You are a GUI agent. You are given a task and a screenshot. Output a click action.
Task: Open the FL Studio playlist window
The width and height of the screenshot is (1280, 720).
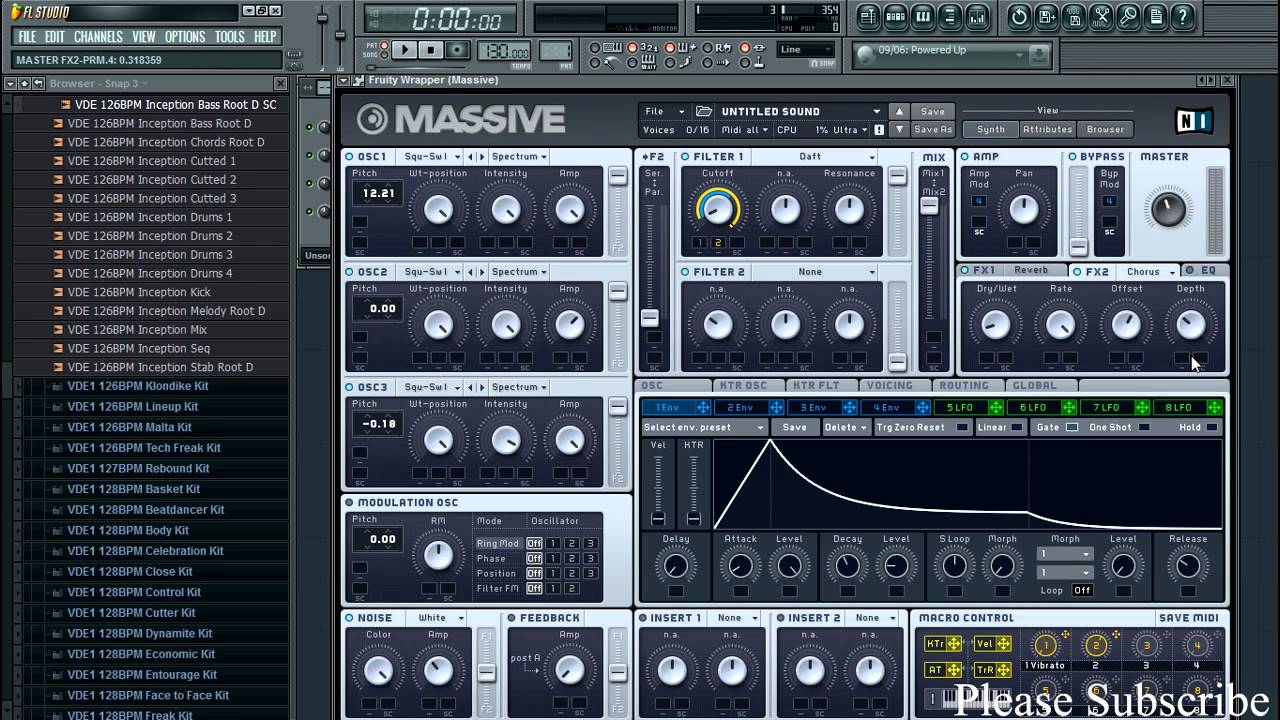[867, 16]
